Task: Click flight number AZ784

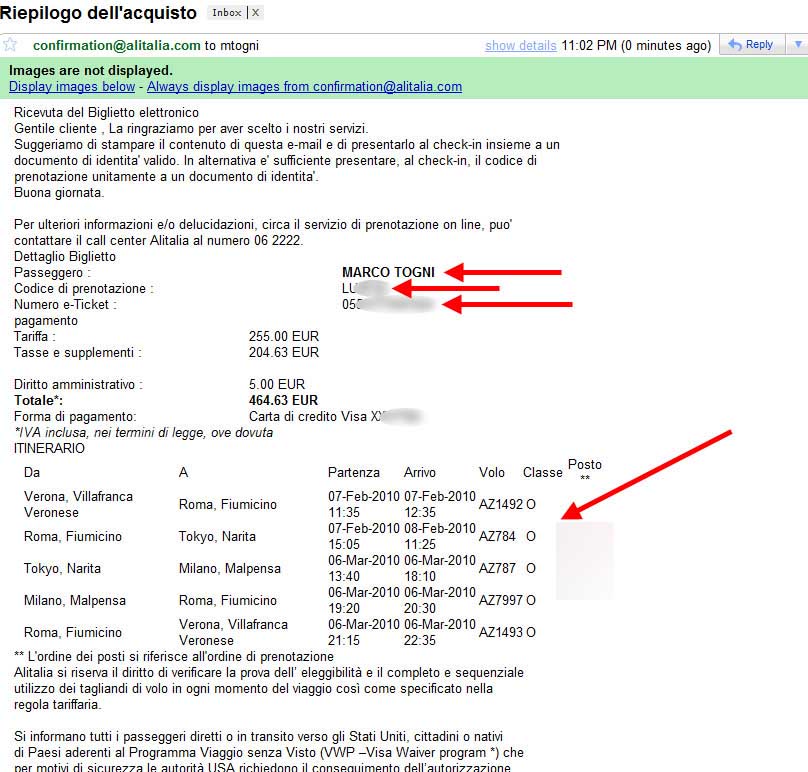Action: tap(497, 536)
